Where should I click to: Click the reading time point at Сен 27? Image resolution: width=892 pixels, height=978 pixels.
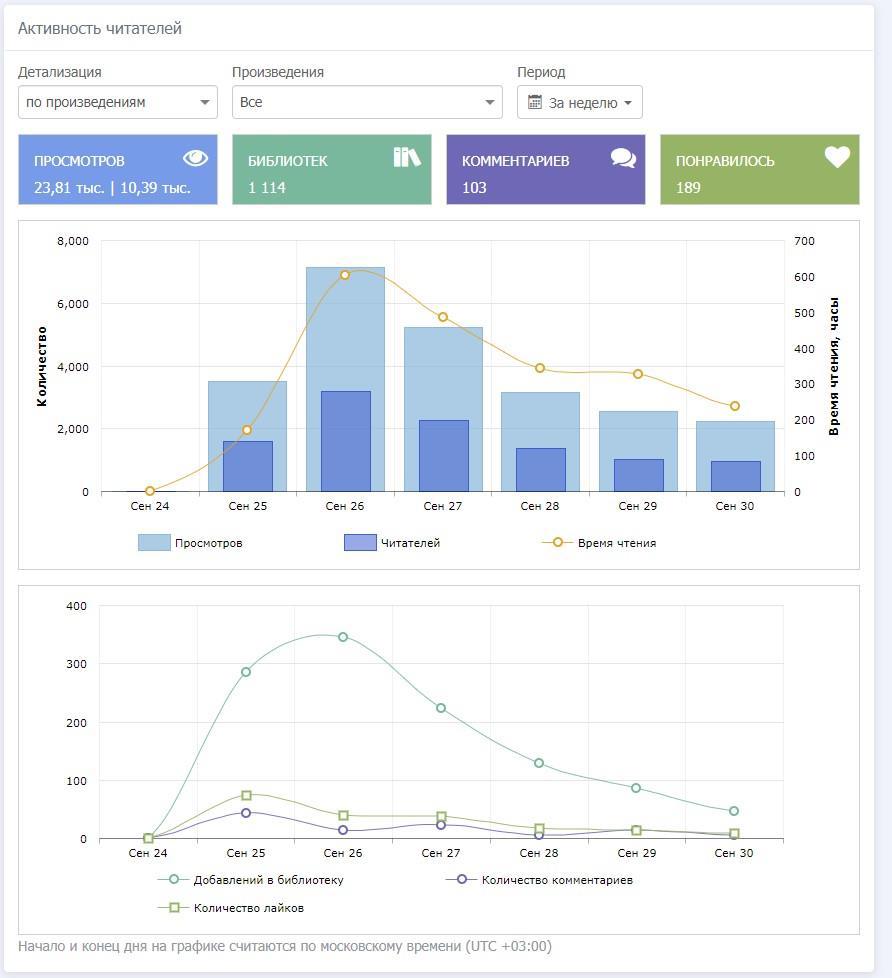coord(443,318)
